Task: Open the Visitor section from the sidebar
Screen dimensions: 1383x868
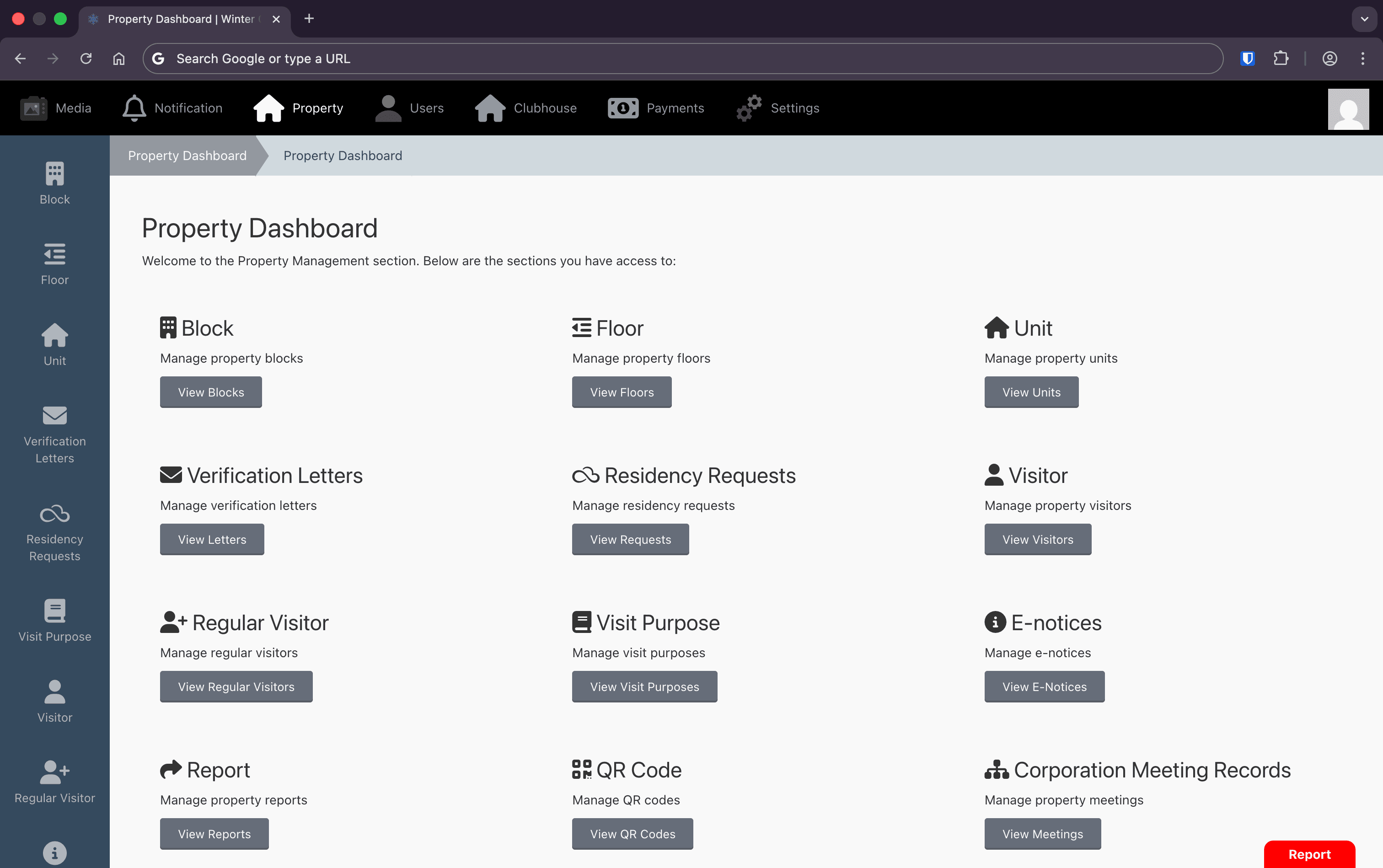Action: [x=54, y=700]
